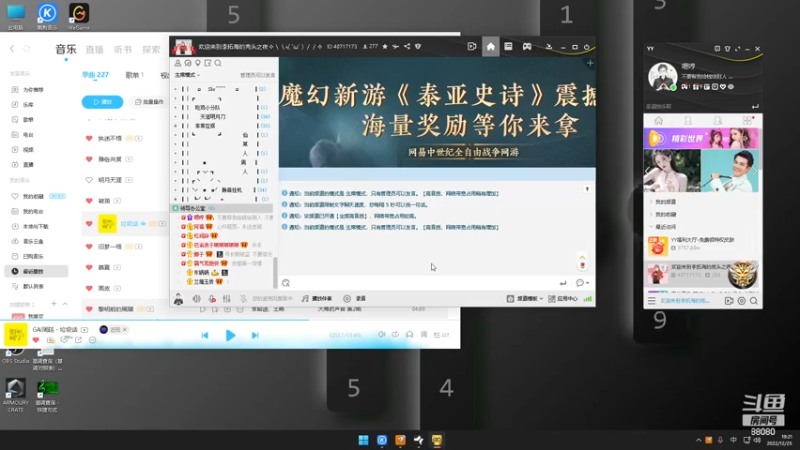Click YY chat message input field
800x450 pixels.
point(423,283)
